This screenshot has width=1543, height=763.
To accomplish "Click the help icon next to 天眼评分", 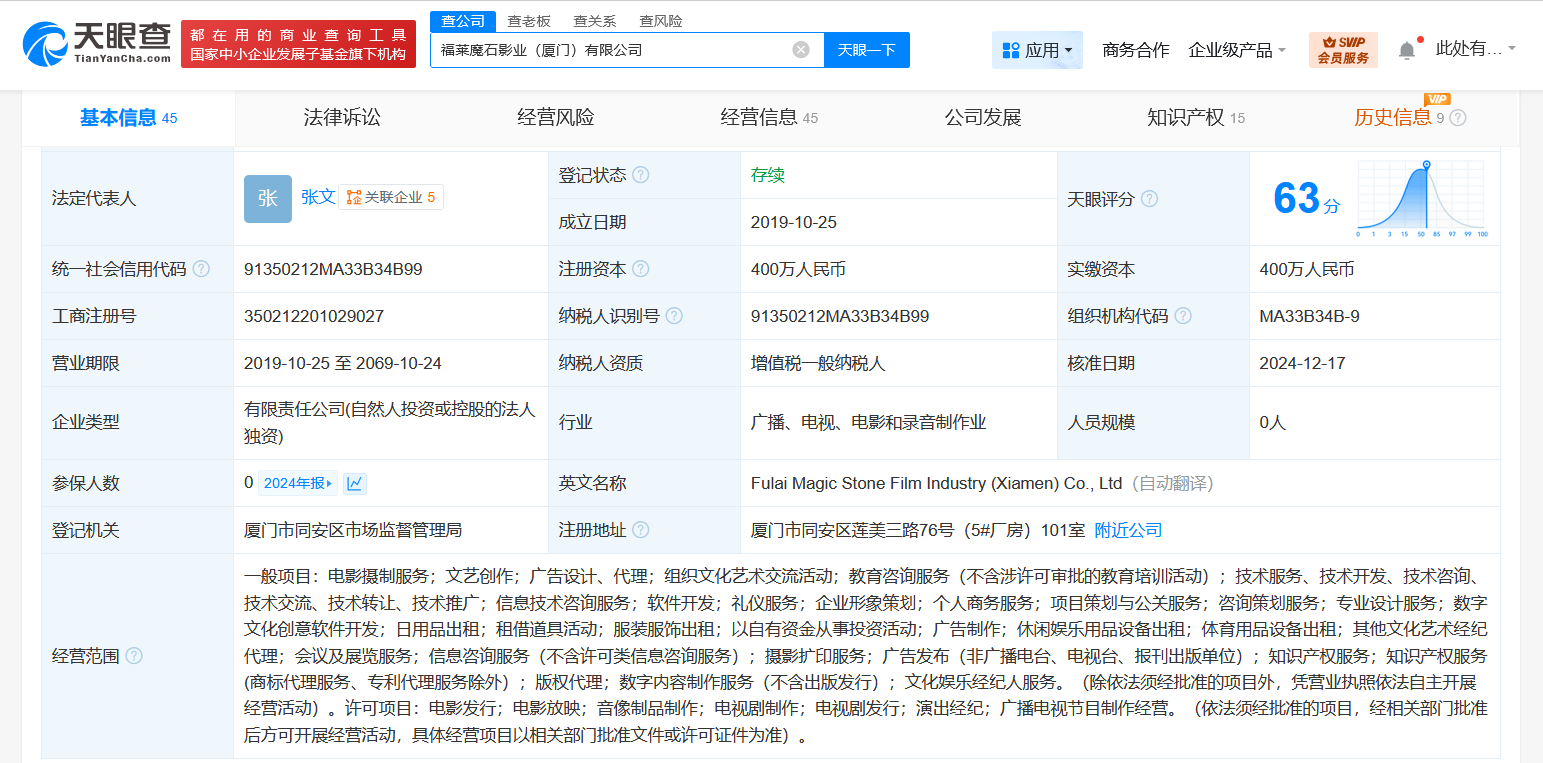I will click(x=1150, y=199).
